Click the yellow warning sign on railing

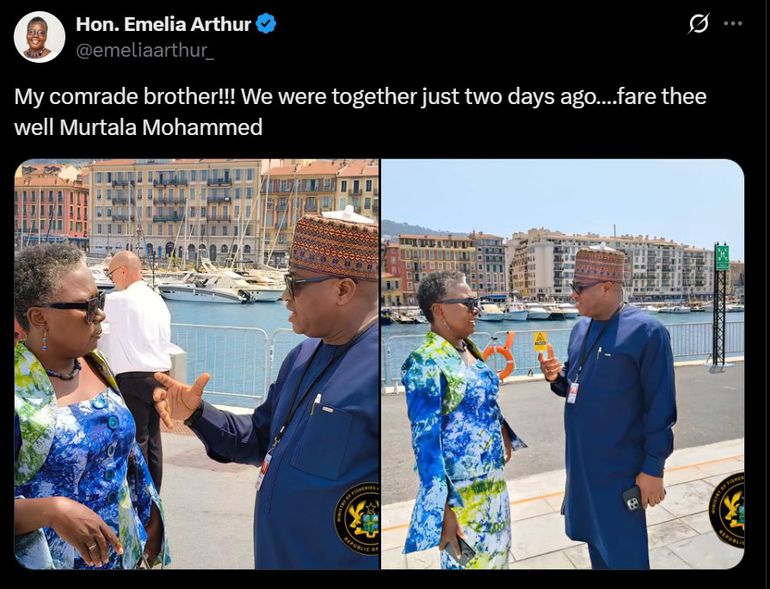[x=540, y=341]
